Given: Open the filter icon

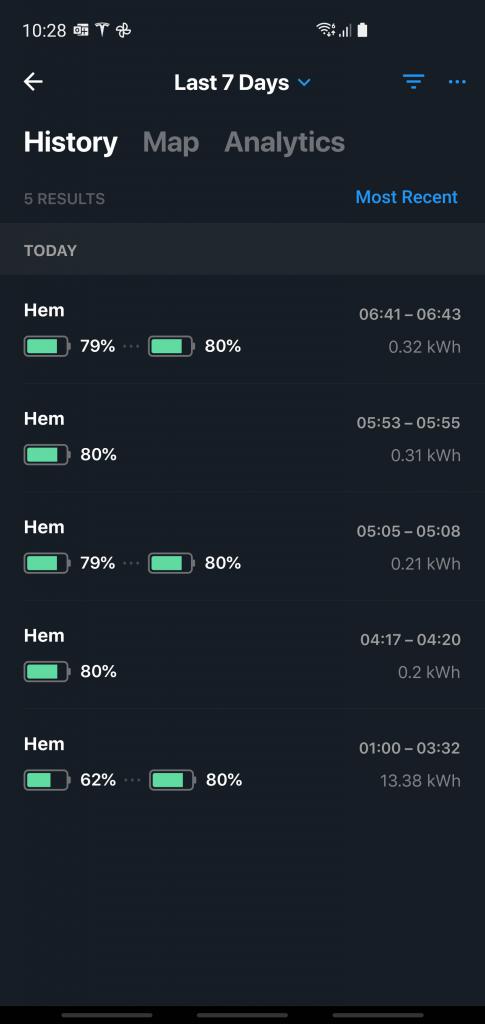Looking at the screenshot, I should pyautogui.click(x=413, y=82).
